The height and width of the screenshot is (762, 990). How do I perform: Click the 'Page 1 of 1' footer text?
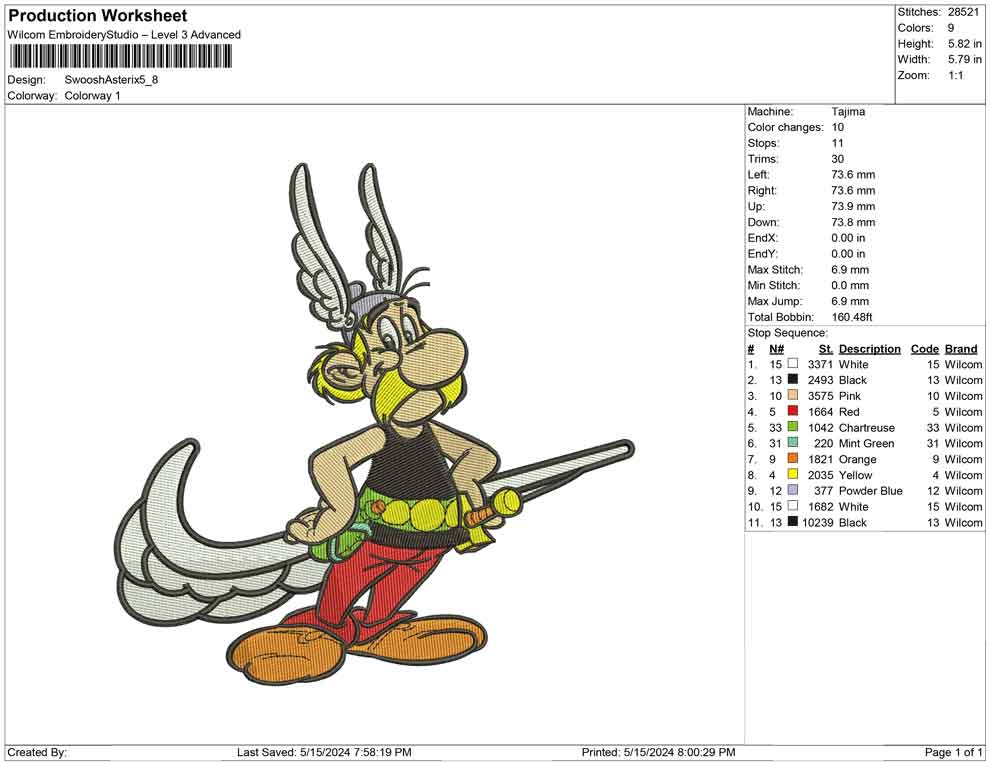click(953, 752)
